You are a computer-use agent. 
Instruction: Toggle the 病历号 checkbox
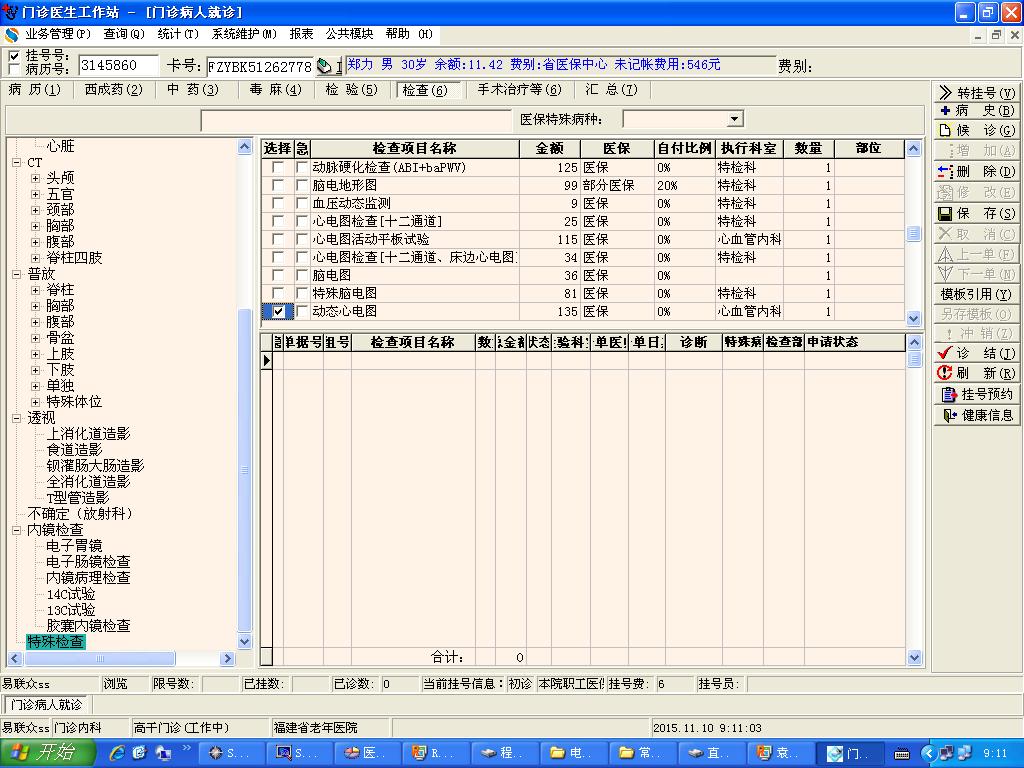coord(14,69)
